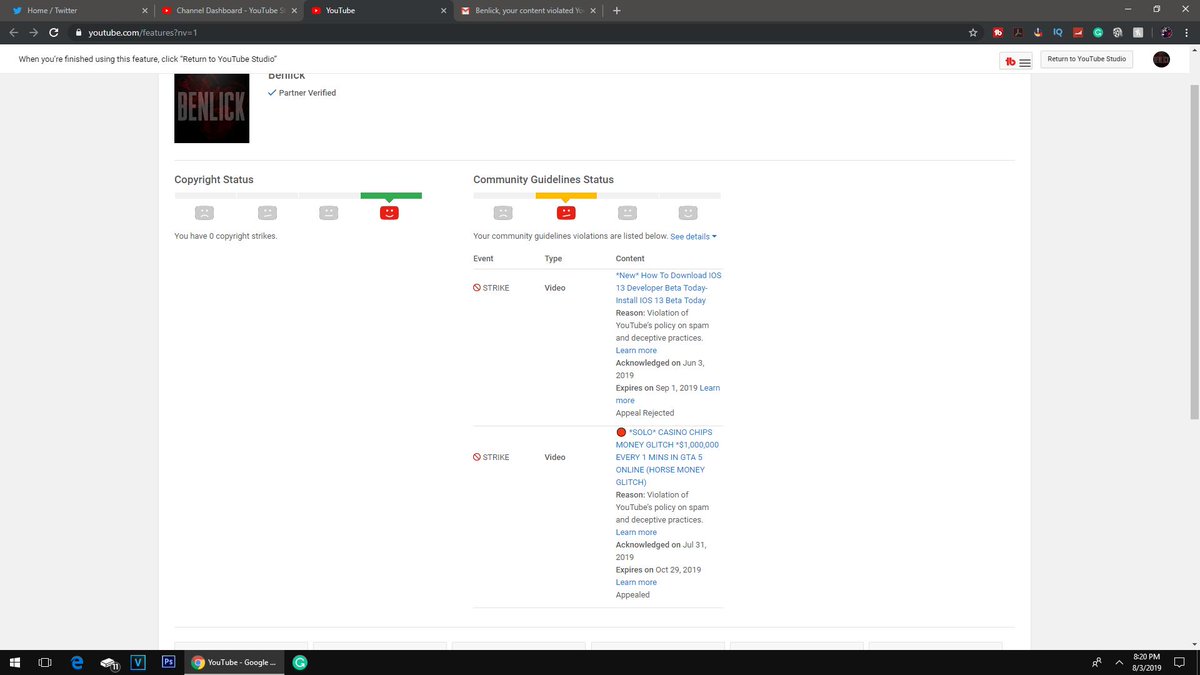
Task: Open the Chrome three-dot menu
Action: pos(1186,33)
